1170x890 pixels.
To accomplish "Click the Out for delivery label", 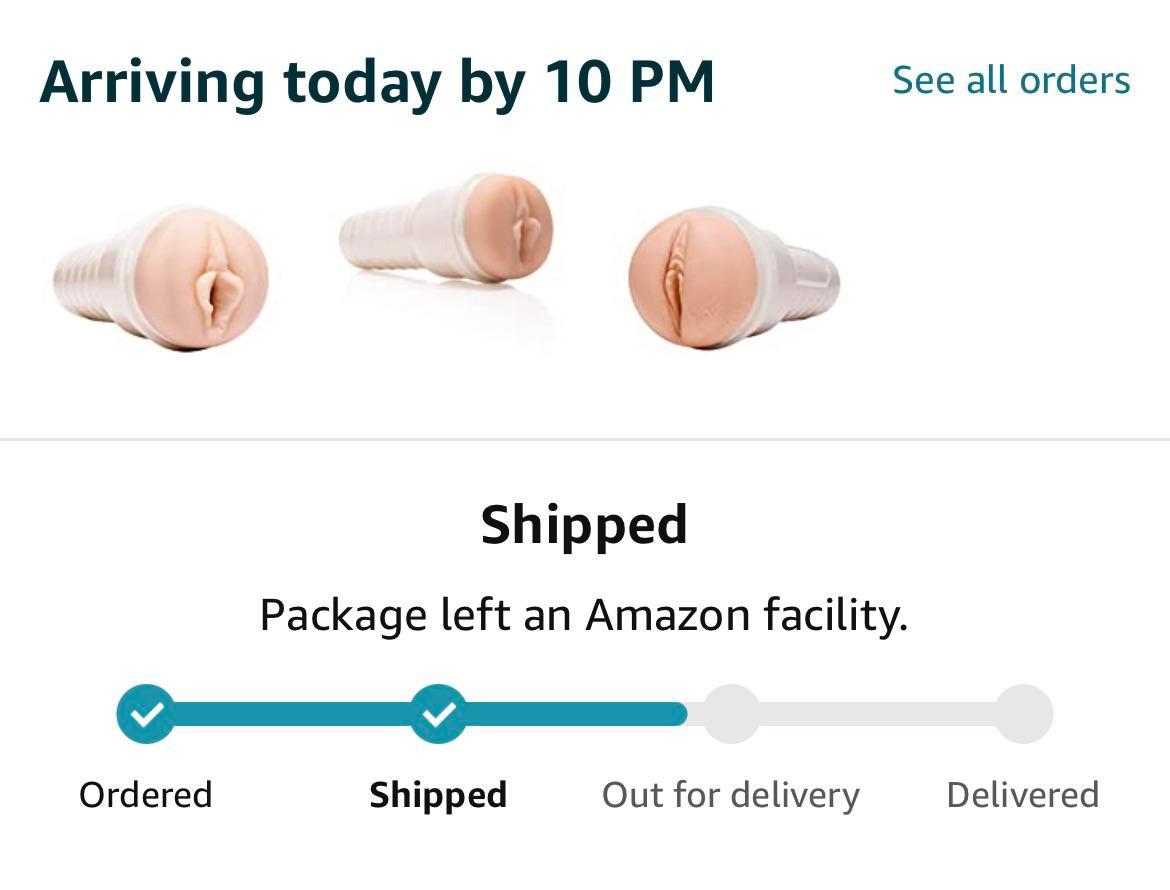I will [x=730, y=793].
